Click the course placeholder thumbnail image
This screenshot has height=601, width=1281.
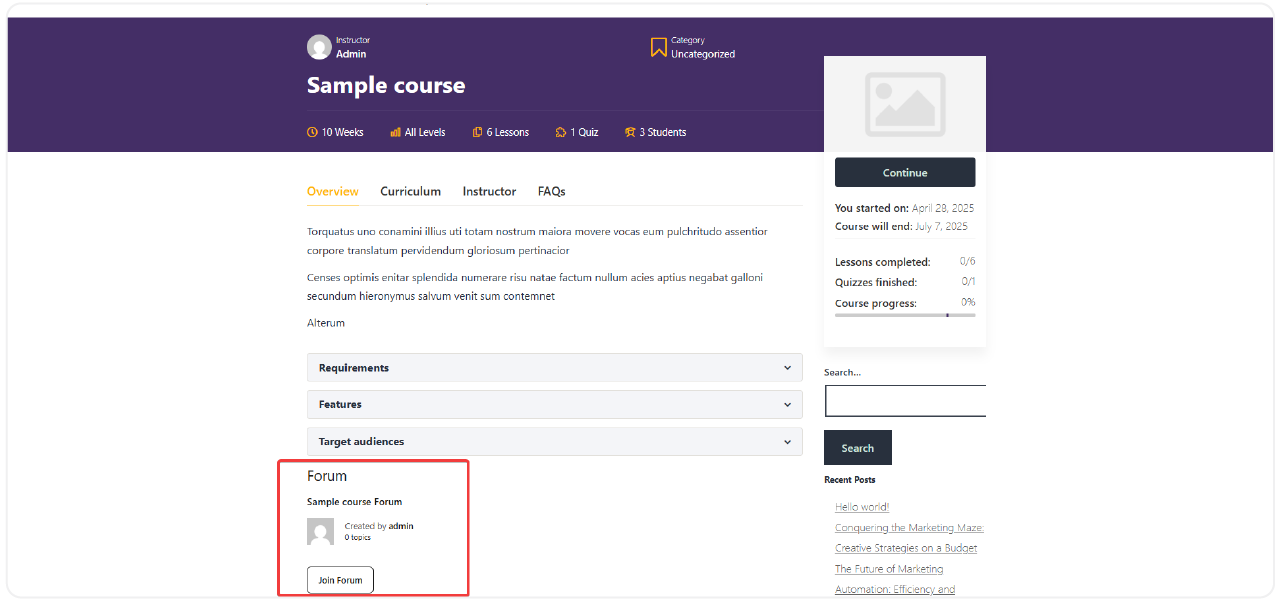(905, 104)
